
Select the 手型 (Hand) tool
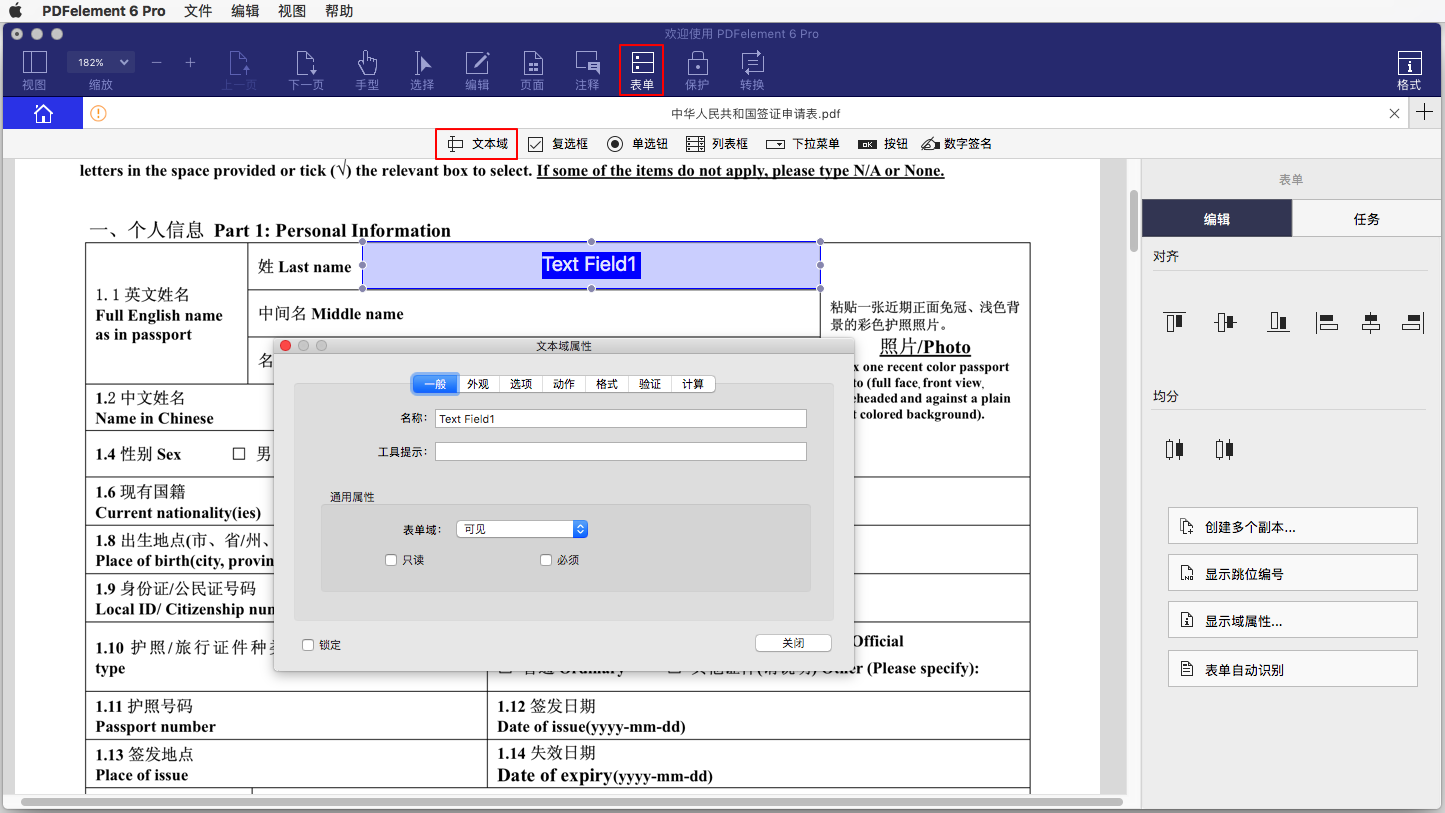(x=367, y=68)
